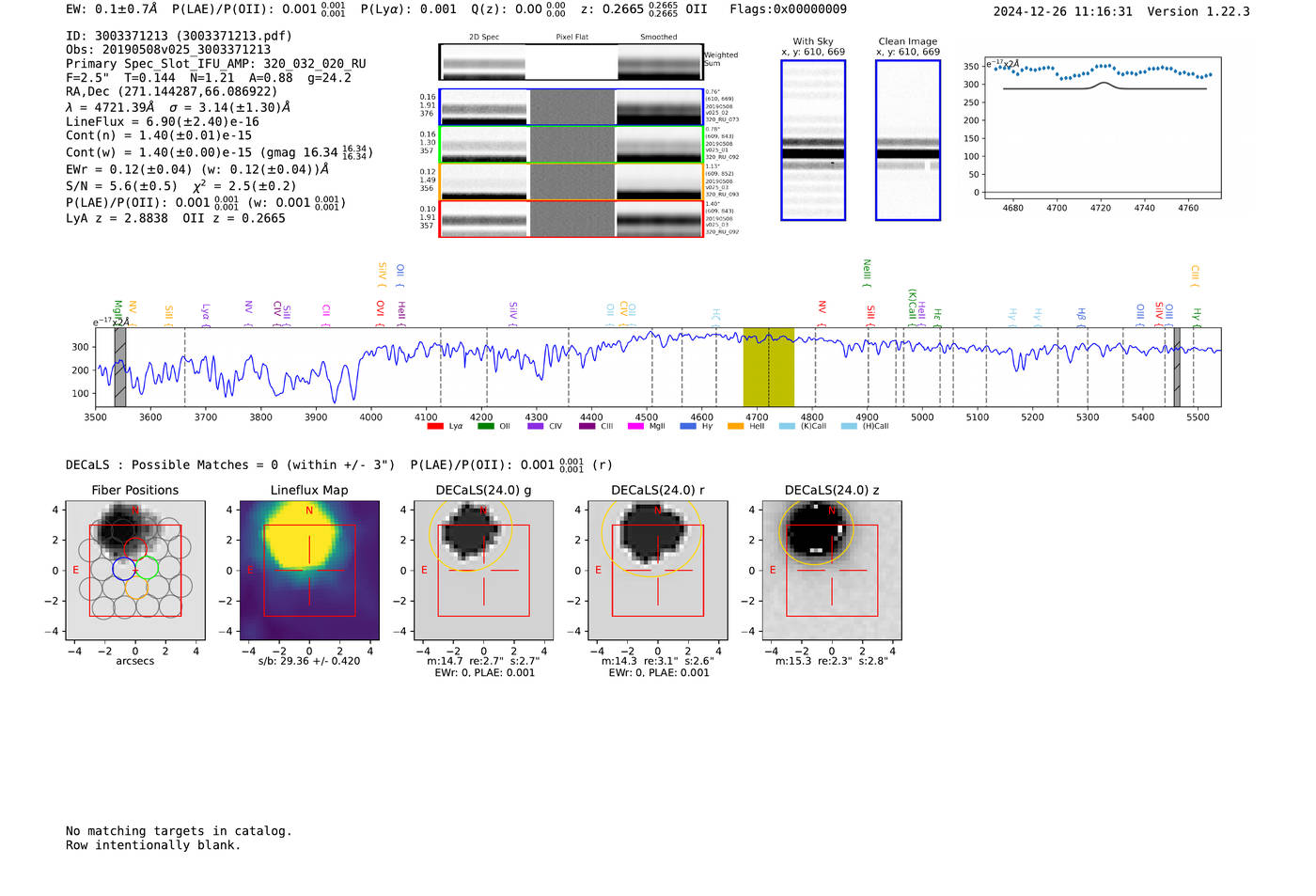Open the DECaLS z-band cutout
1316x896 pixels.
pos(832,571)
